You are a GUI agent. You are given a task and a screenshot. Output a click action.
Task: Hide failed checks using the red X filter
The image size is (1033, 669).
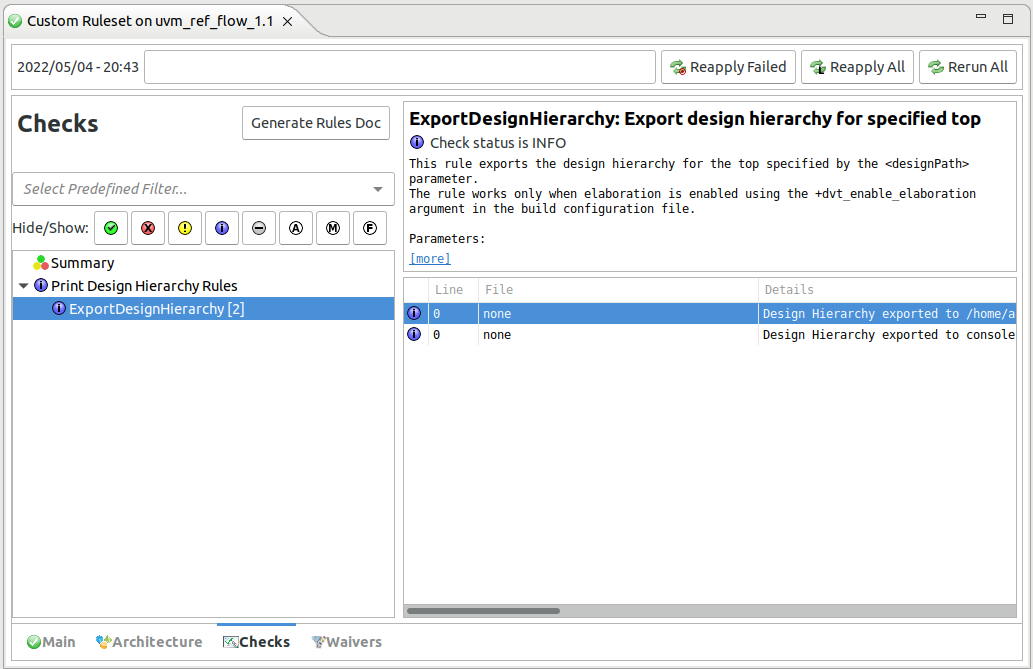tap(148, 228)
